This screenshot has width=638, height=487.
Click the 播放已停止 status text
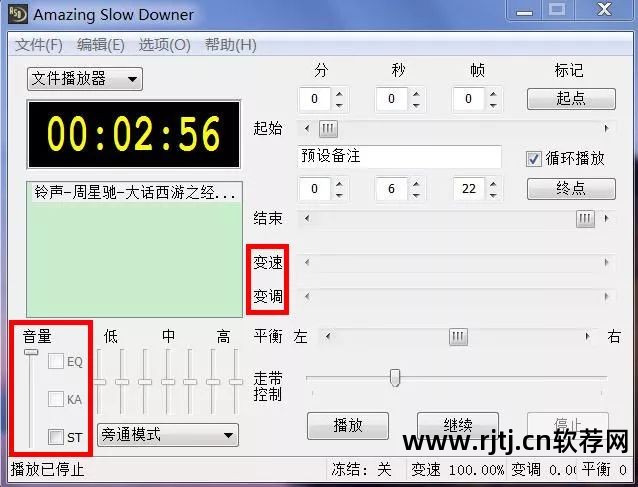point(47,470)
